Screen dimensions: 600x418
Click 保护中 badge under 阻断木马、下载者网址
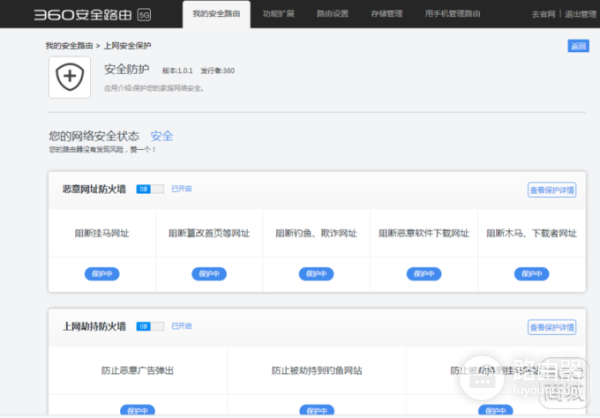point(532,274)
